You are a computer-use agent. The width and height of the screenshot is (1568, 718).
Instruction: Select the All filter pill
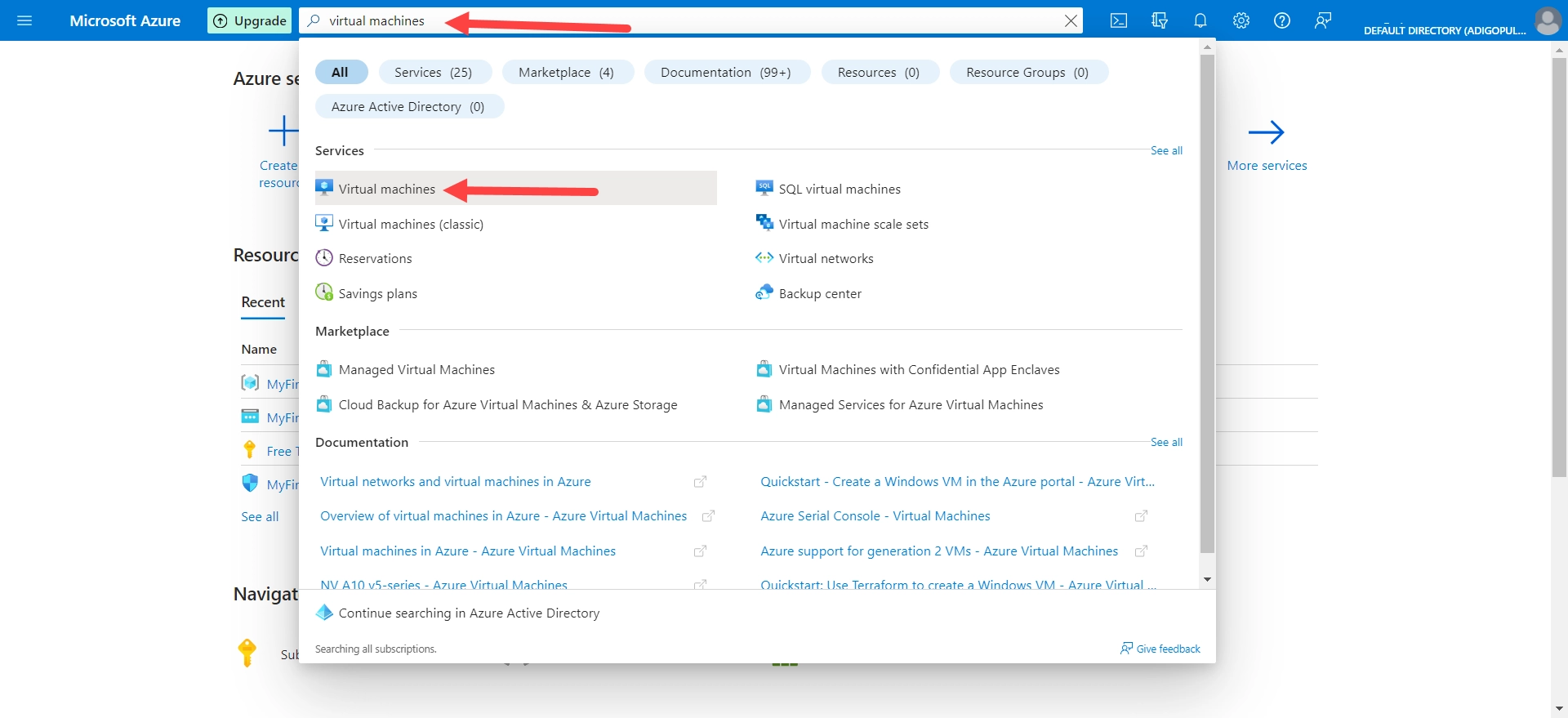coord(341,72)
